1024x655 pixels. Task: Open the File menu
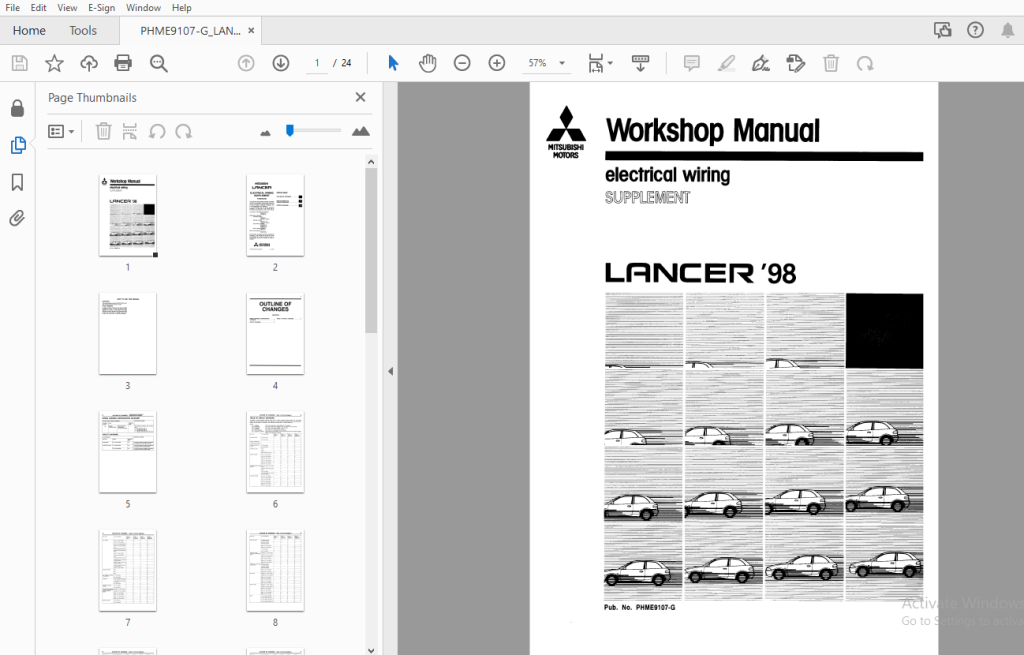[x=12, y=8]
